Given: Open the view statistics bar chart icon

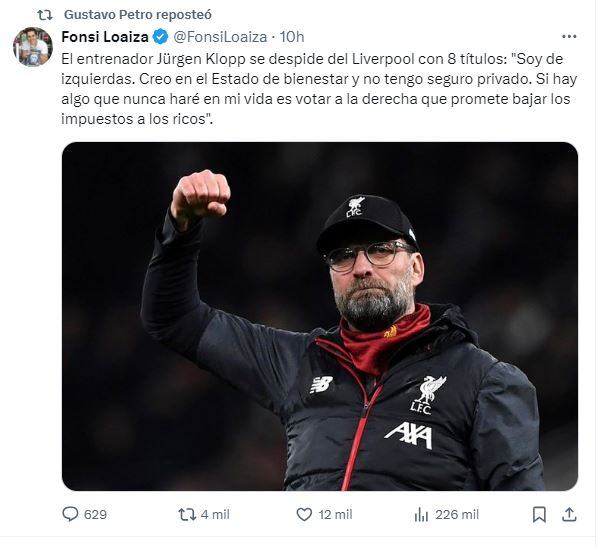Looking at the screenshot, I should (x=421, y=514).
